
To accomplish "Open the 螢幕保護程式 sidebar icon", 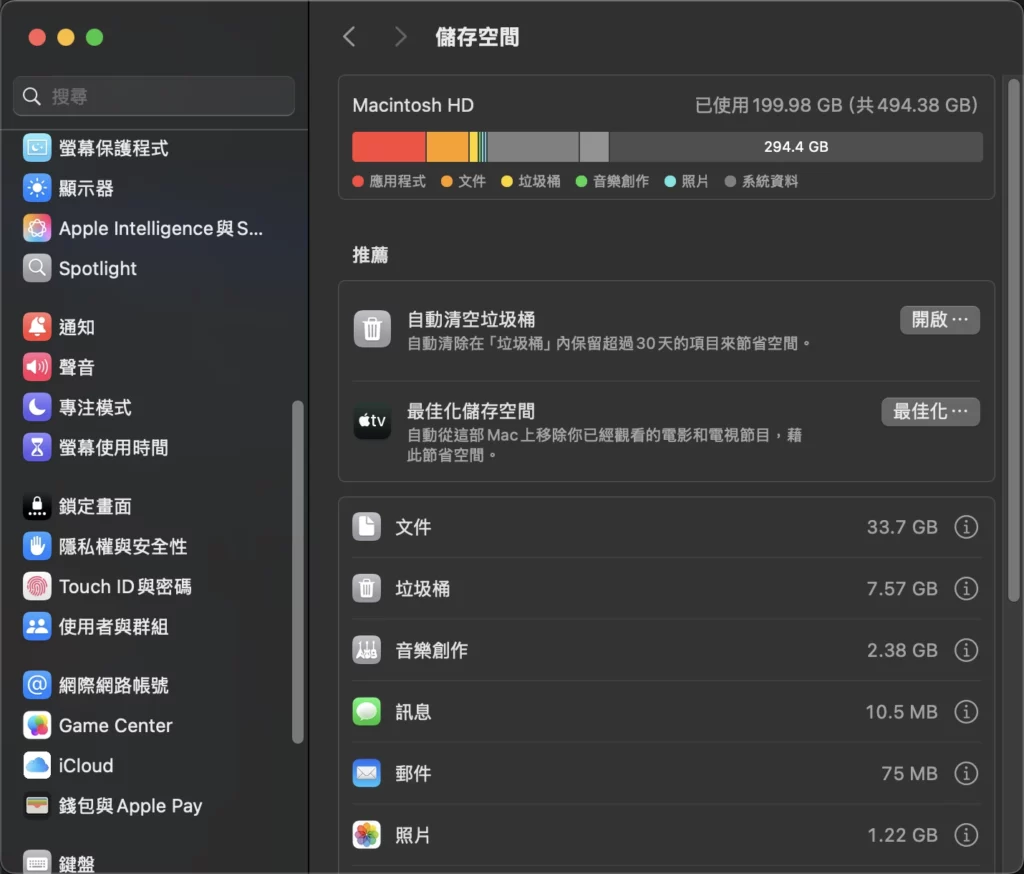I will (x=37, y=148).
